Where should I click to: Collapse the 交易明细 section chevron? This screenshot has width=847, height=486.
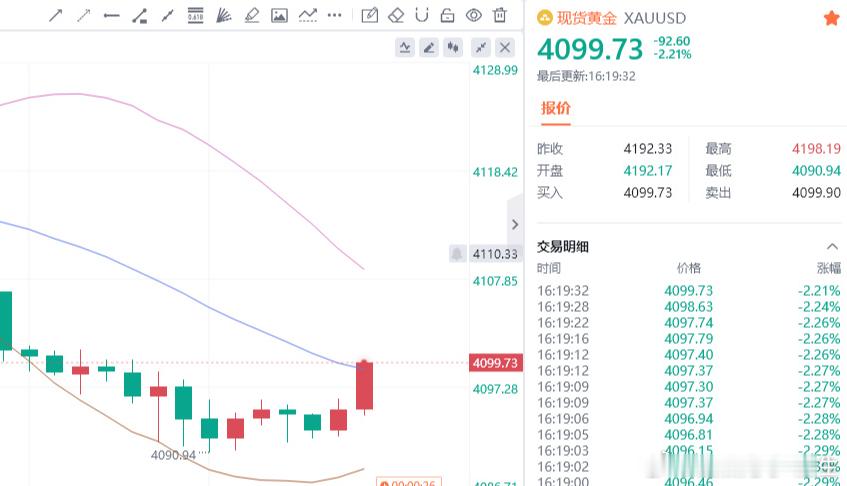coord(832,246)
